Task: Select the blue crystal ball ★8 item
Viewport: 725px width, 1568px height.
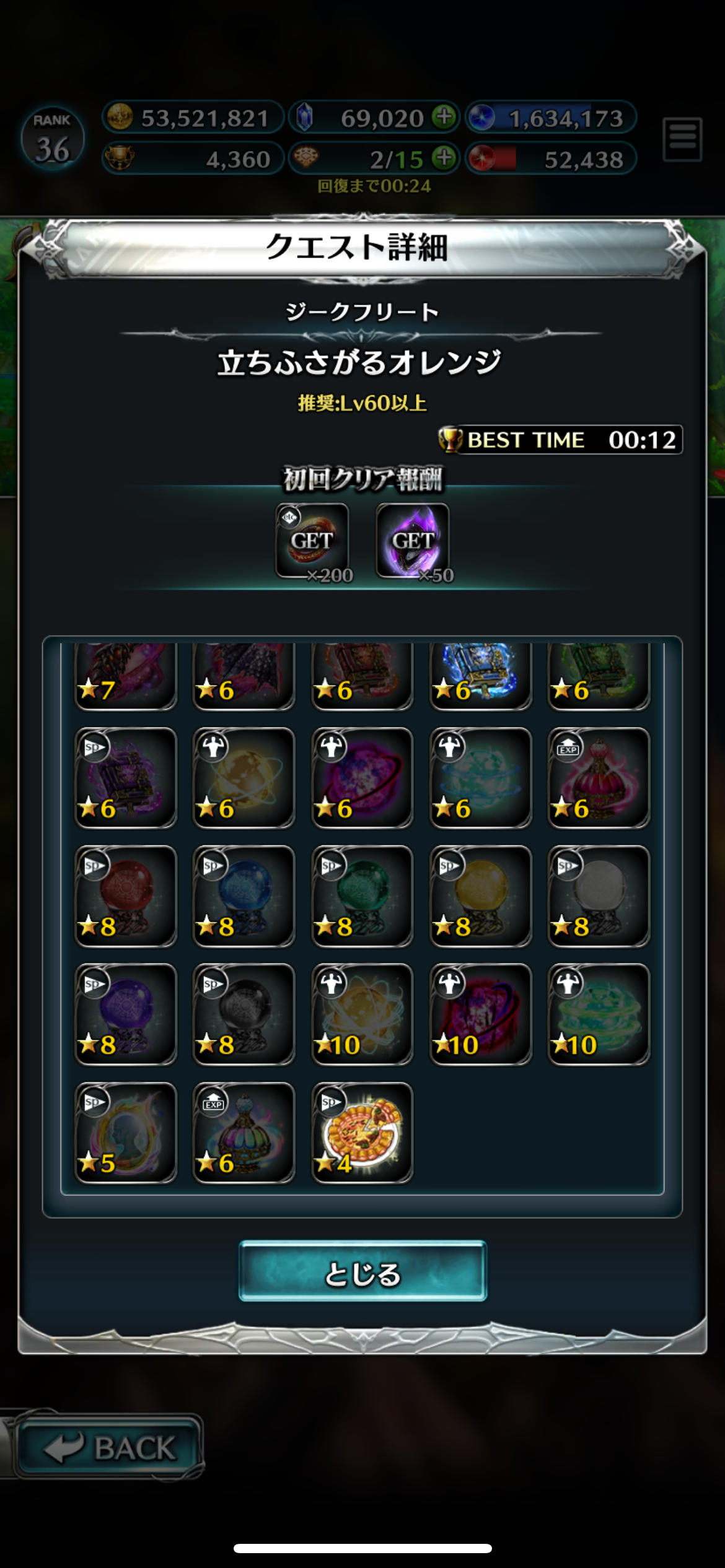Action: pos(244,896)
